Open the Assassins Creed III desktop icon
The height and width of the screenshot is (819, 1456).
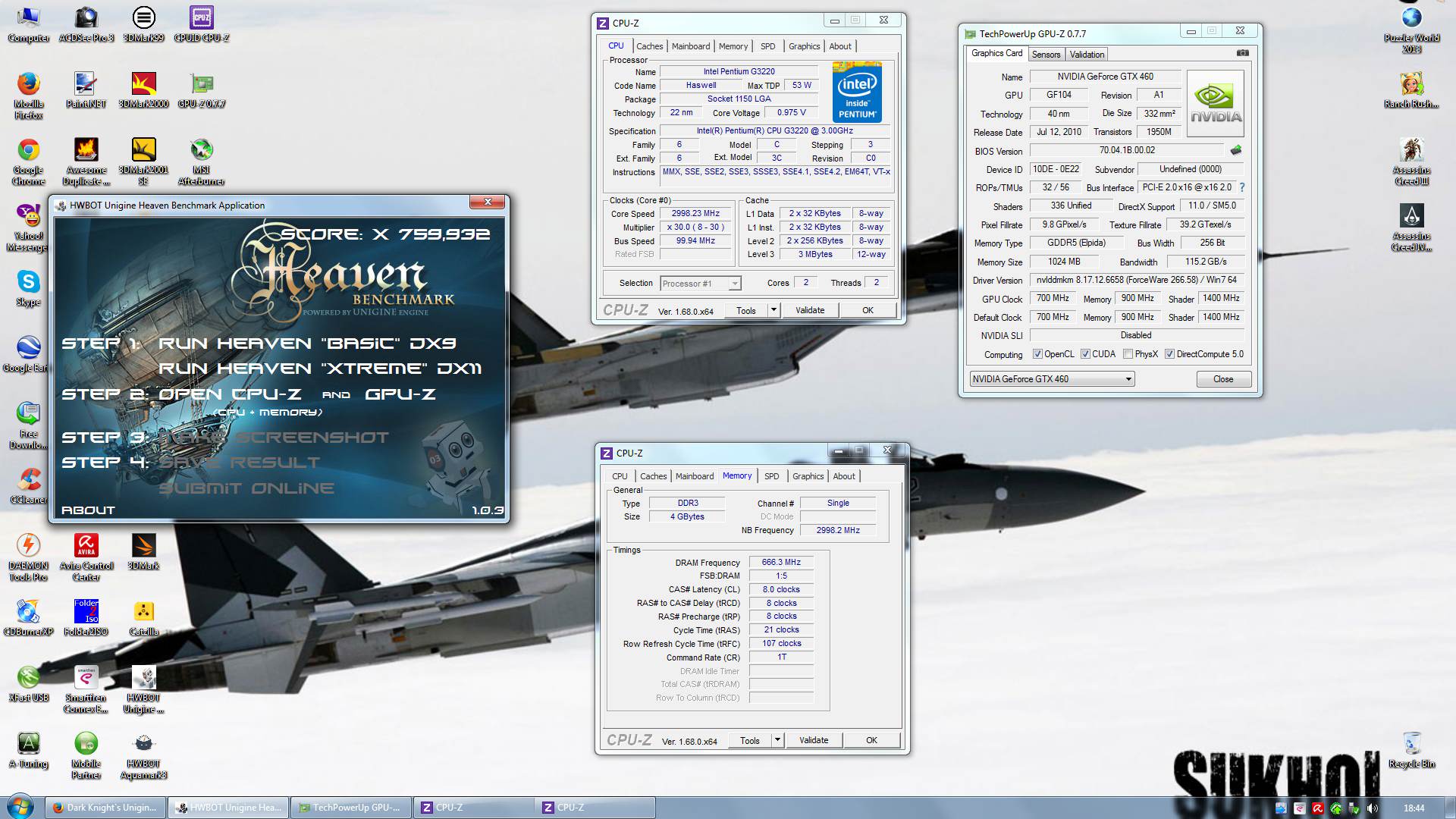point(1411,161)
